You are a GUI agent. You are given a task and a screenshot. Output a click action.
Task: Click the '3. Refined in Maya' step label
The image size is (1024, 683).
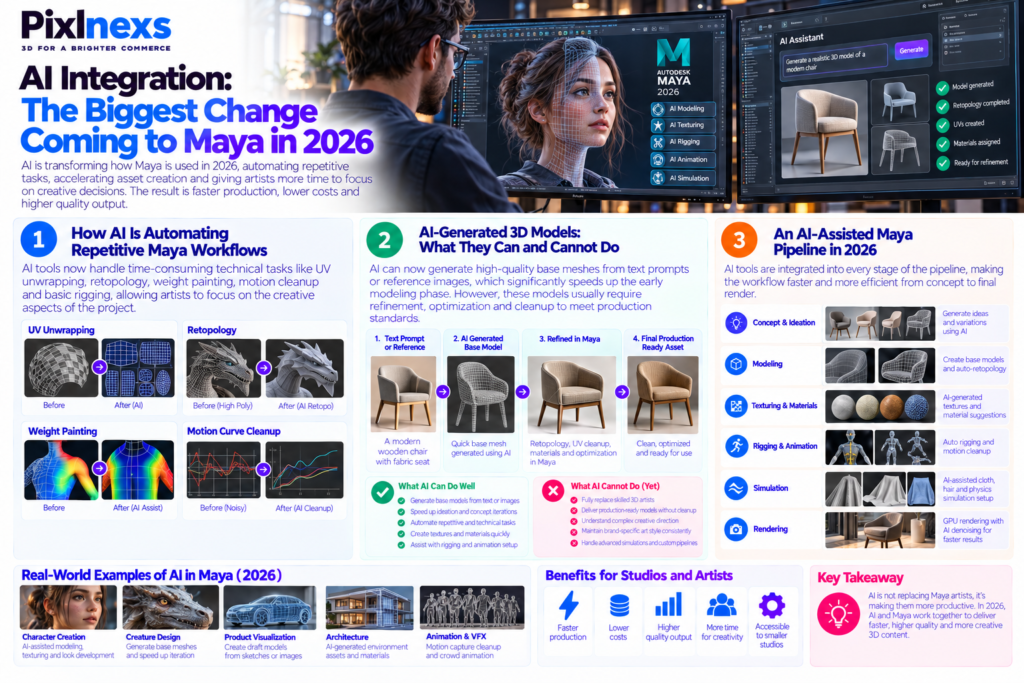point(569,339)
